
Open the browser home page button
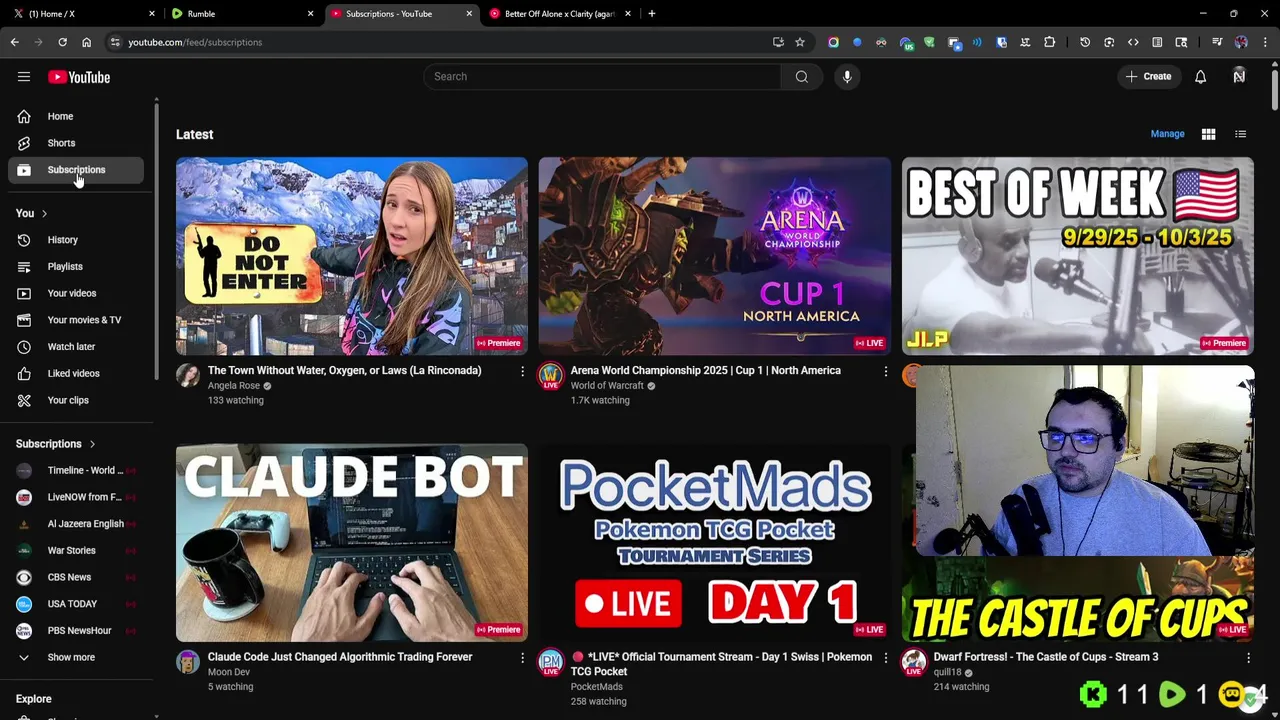coord(86,42)
